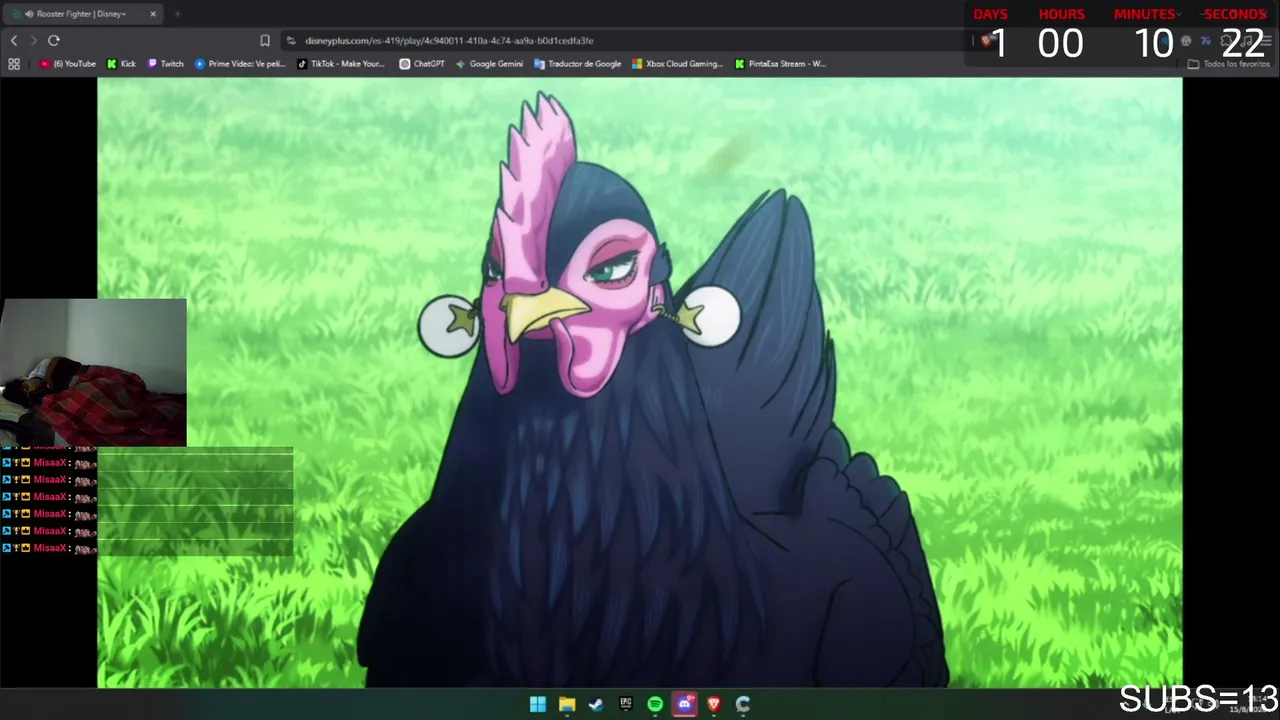Launch Steam from the taskbar
Viewport: 1280px width, 720px height.
[x=596, y=704]
